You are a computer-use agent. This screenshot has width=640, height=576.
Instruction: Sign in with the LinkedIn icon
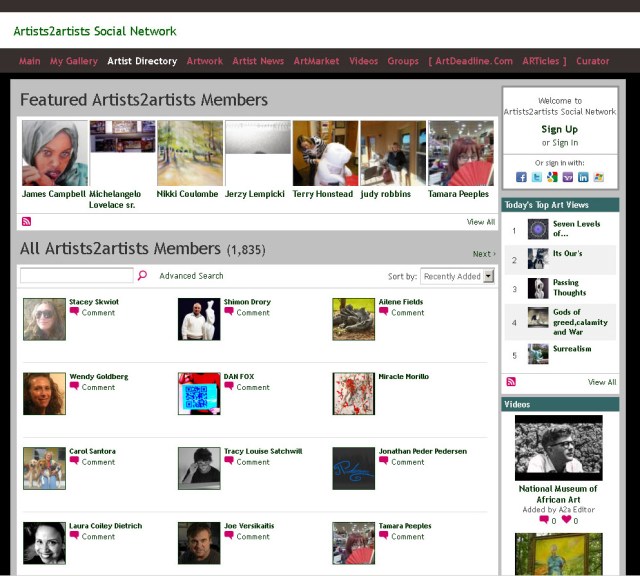[583, 177]
